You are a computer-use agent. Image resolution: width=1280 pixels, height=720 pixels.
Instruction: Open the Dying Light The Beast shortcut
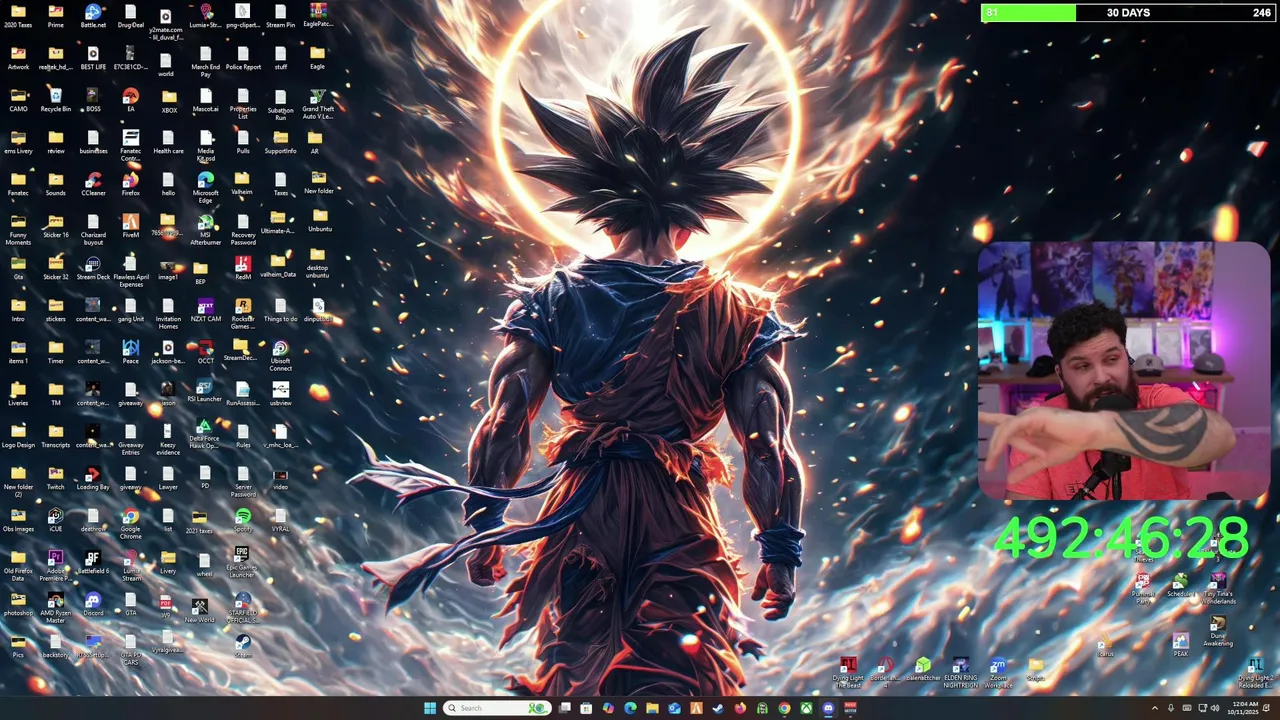(848, 673)
